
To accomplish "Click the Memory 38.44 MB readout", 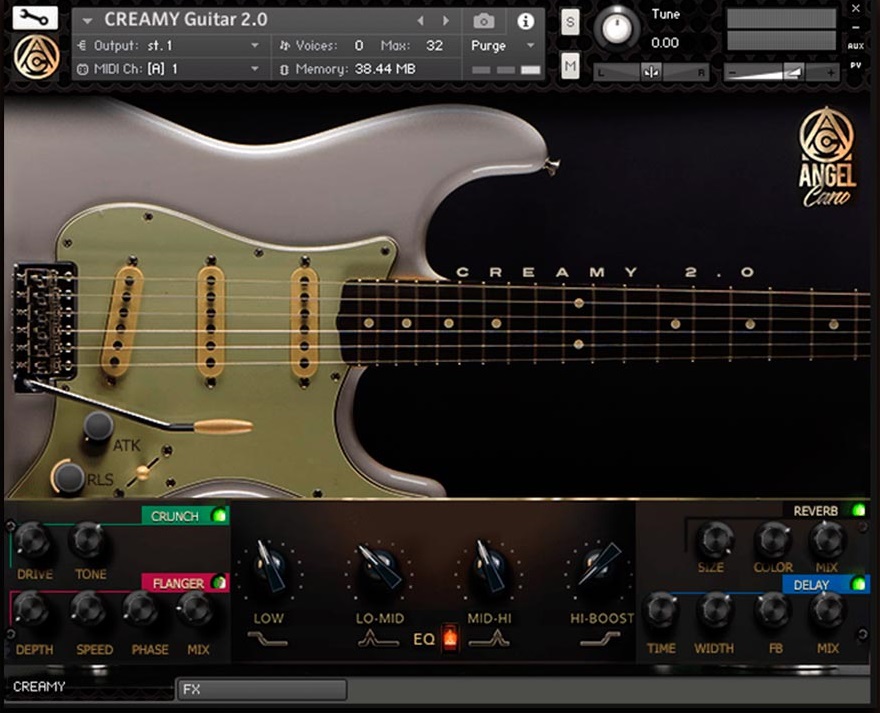I will 356,69.
